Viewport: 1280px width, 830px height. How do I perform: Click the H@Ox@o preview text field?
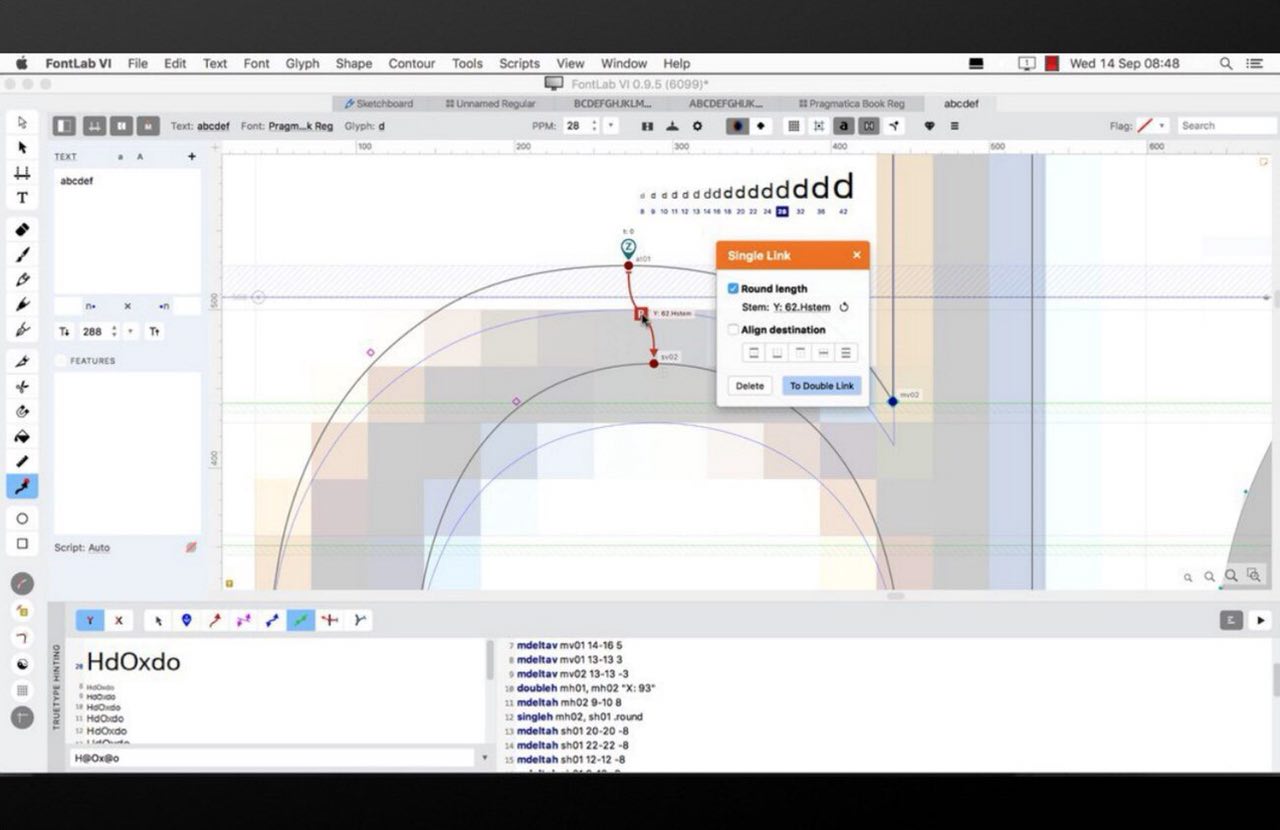coord(272,758)
